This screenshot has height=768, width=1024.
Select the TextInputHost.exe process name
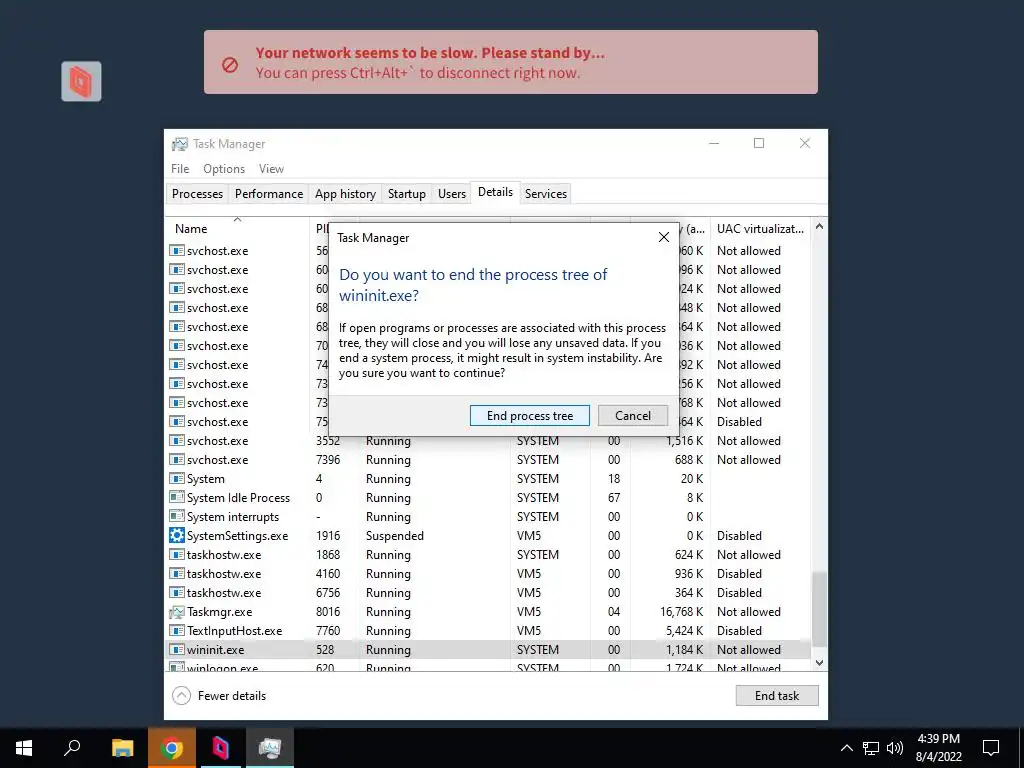(234, 631)
